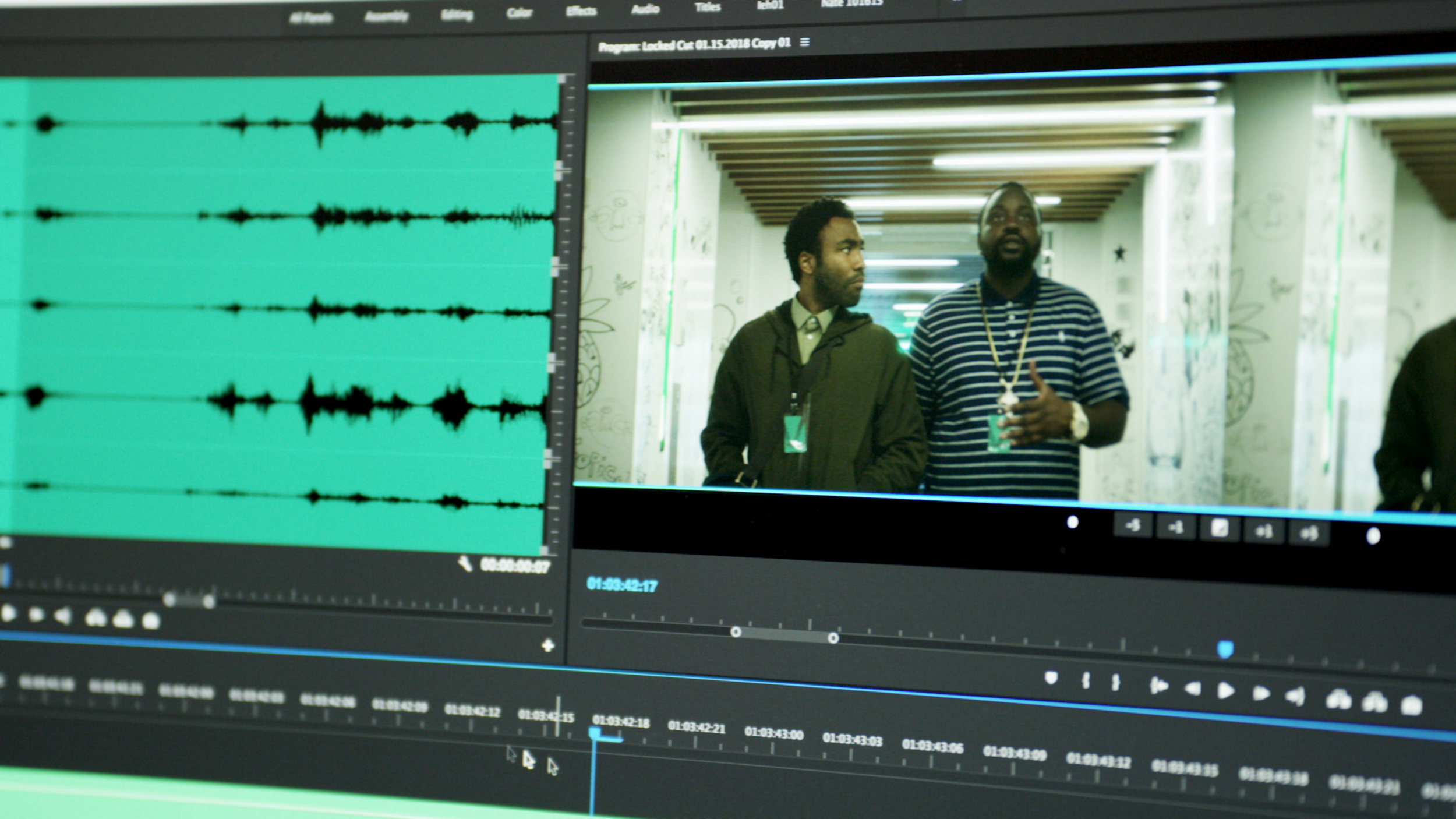
Task: Switch to the leh01 workspace
Action: 770,5
